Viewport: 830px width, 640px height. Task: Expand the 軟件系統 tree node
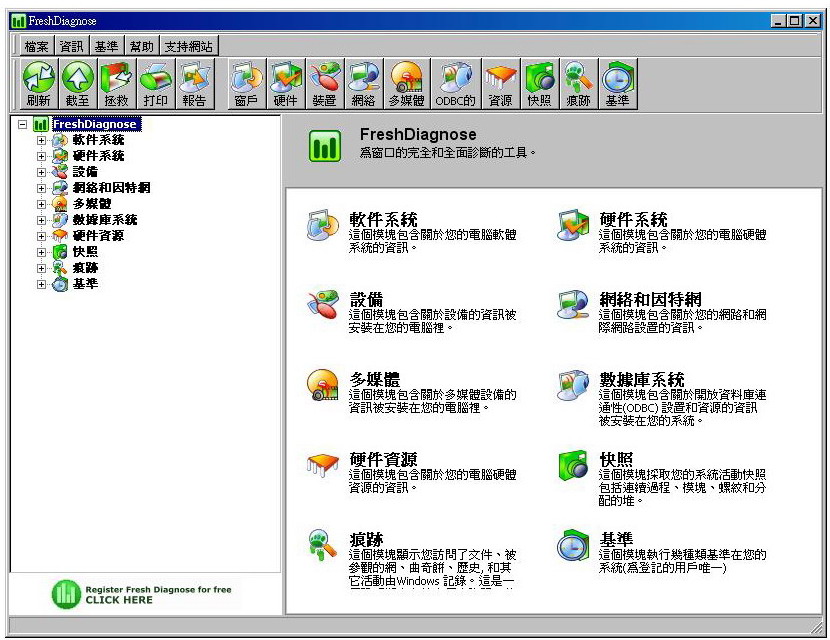41,141
